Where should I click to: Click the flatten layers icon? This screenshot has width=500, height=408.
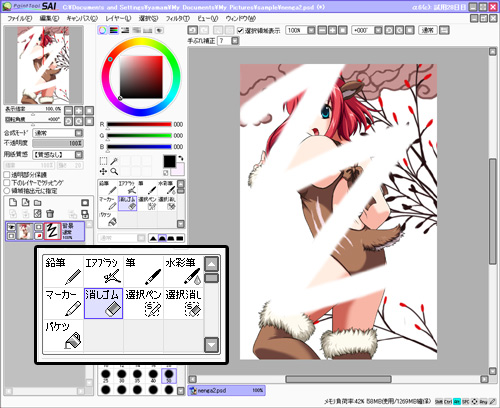click(85, 214)
